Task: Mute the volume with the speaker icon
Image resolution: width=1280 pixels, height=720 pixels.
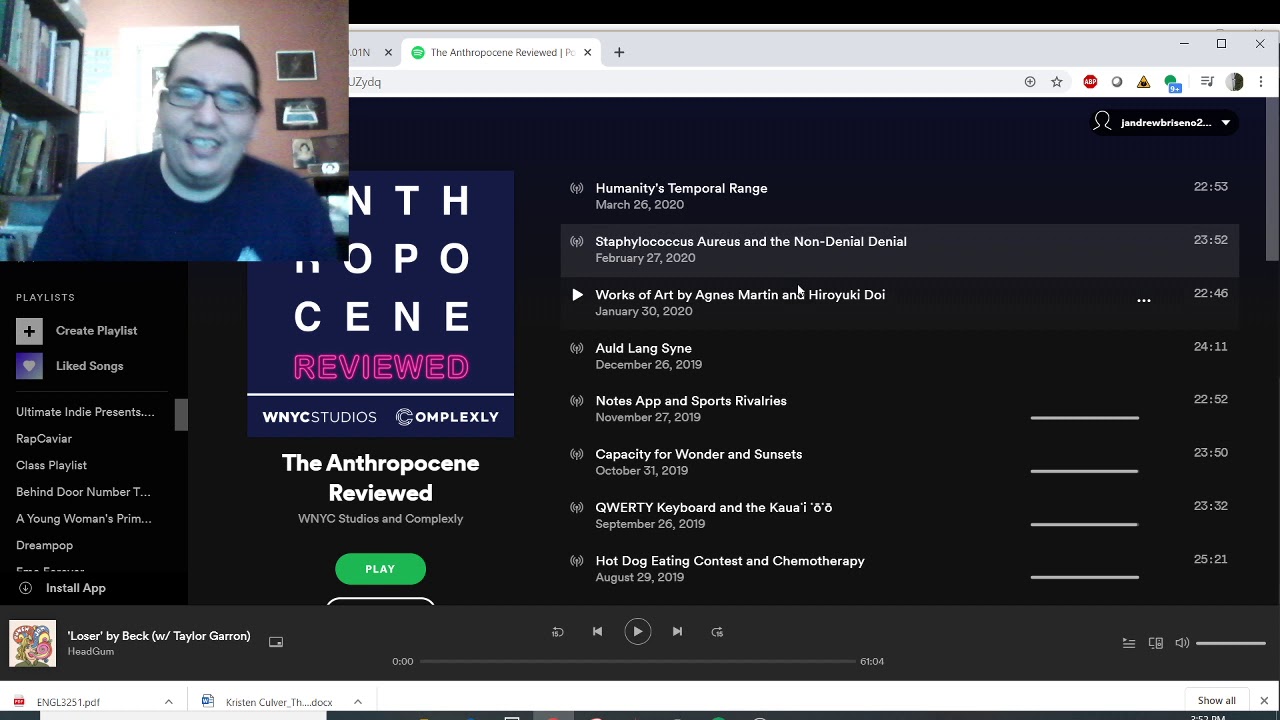Action: [1182, 643]
